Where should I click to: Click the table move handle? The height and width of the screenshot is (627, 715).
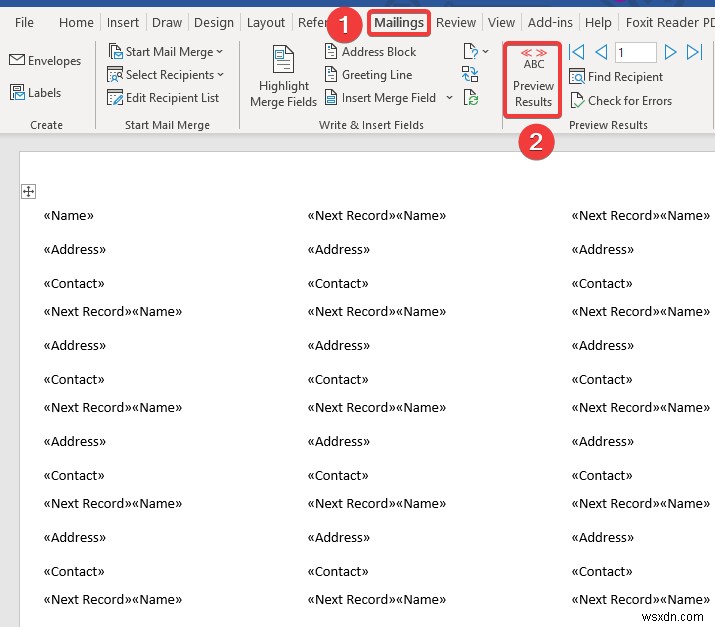tap(28, 192)
